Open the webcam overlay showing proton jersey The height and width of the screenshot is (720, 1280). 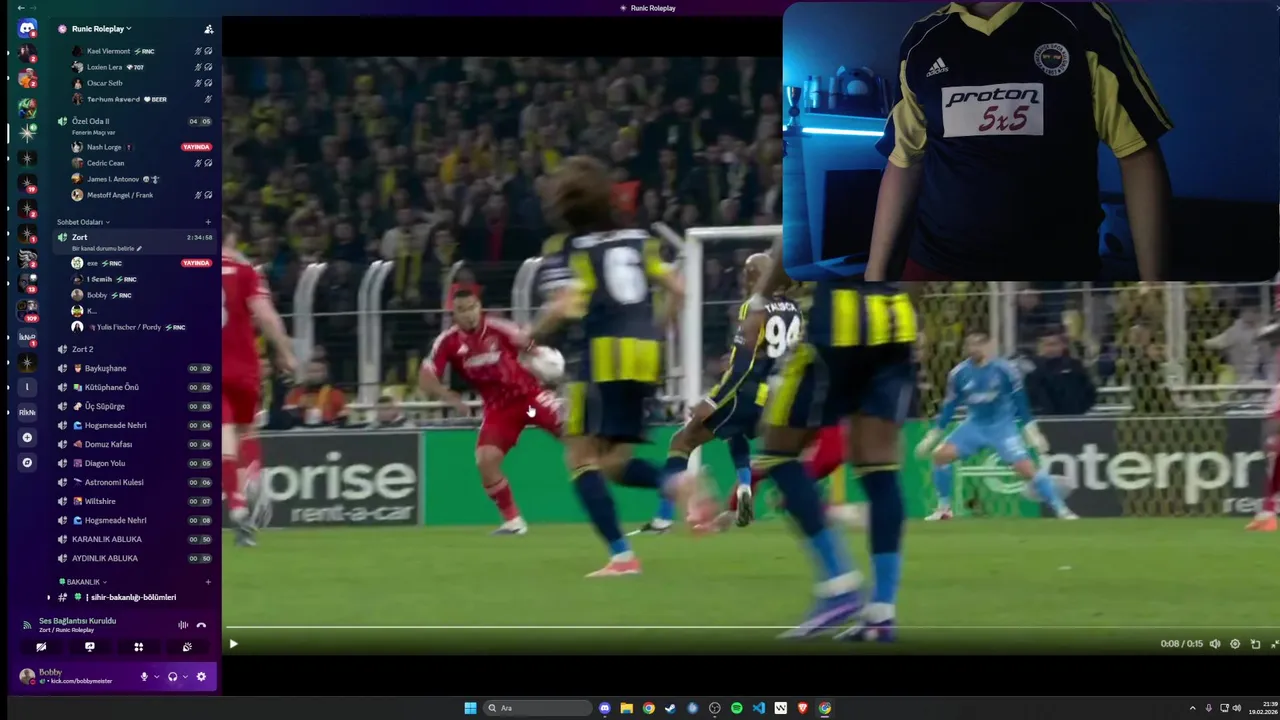(1031, 141)
